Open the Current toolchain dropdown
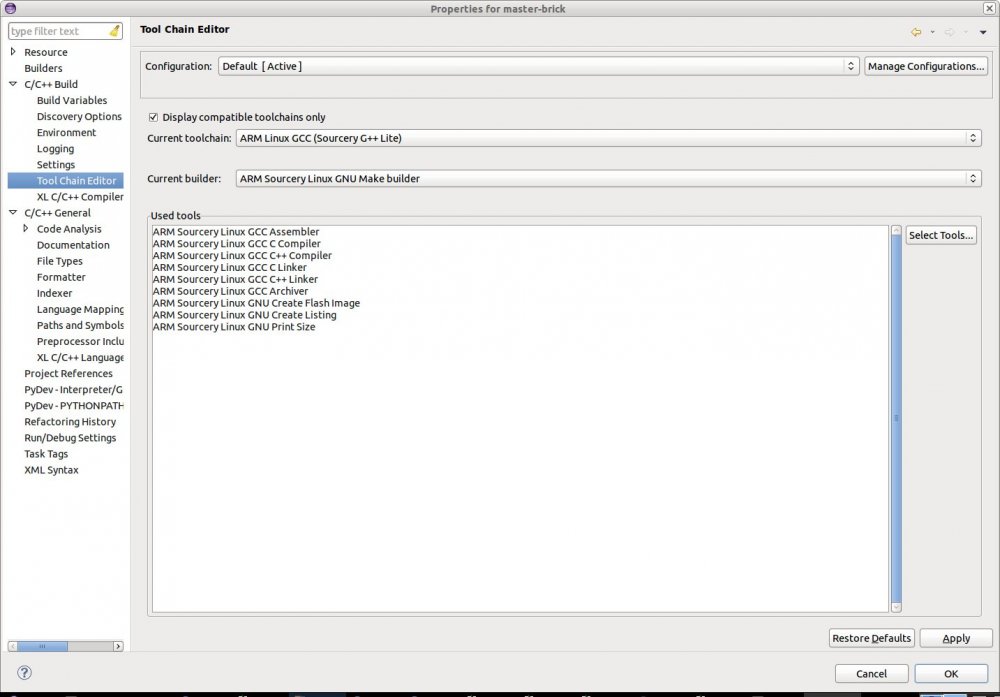This screenshot has width=1000, height=697. 608,138
